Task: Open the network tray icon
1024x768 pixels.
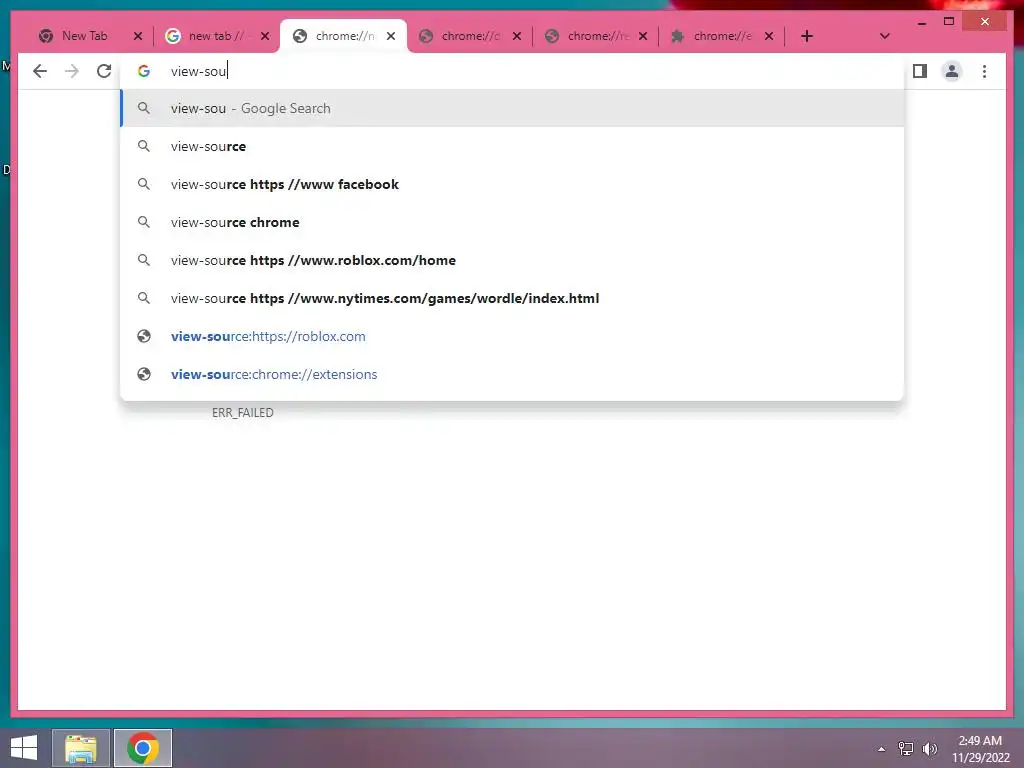Action: 905,749
